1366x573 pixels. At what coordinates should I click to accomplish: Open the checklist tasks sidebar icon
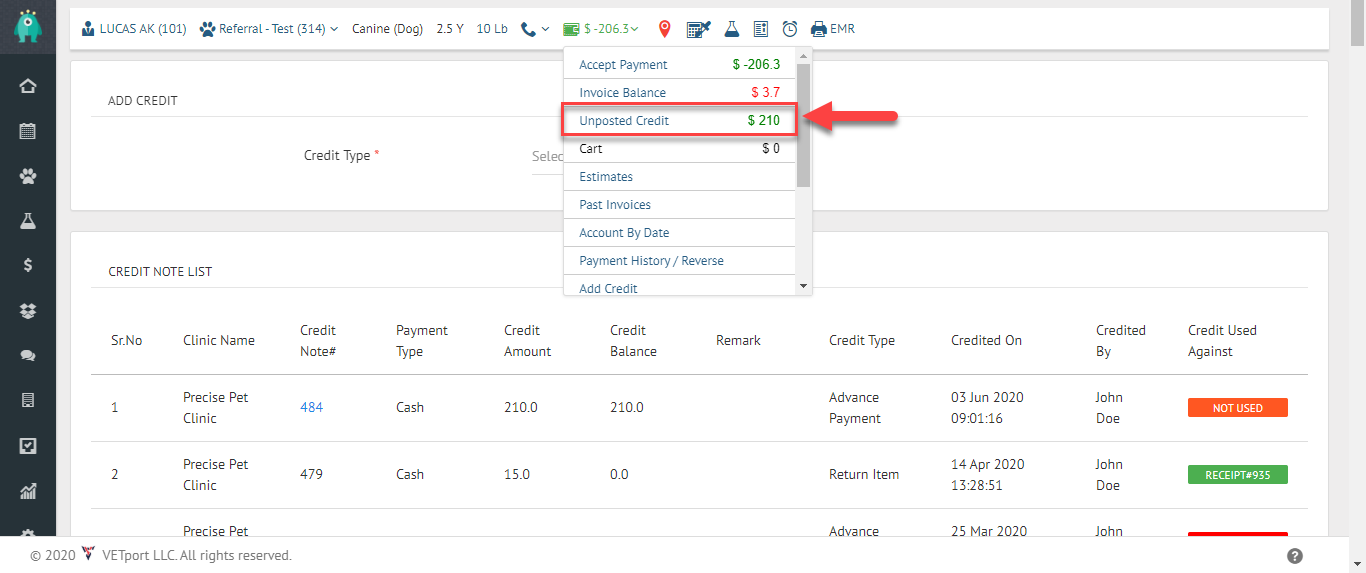(x=28, y=446)
